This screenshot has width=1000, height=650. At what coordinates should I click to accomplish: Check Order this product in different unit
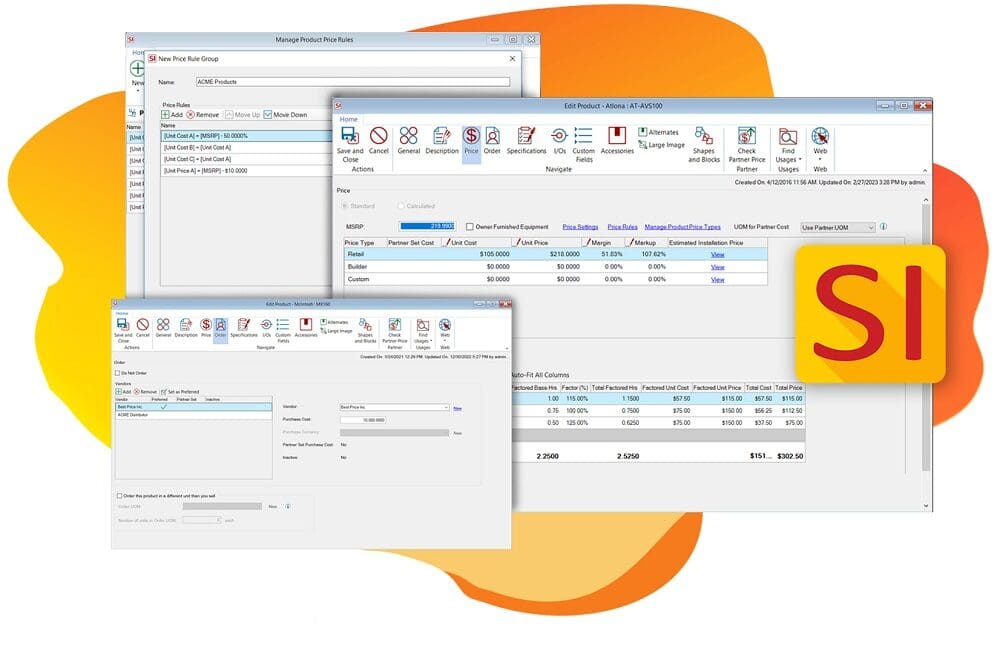[x=119, y=496]
